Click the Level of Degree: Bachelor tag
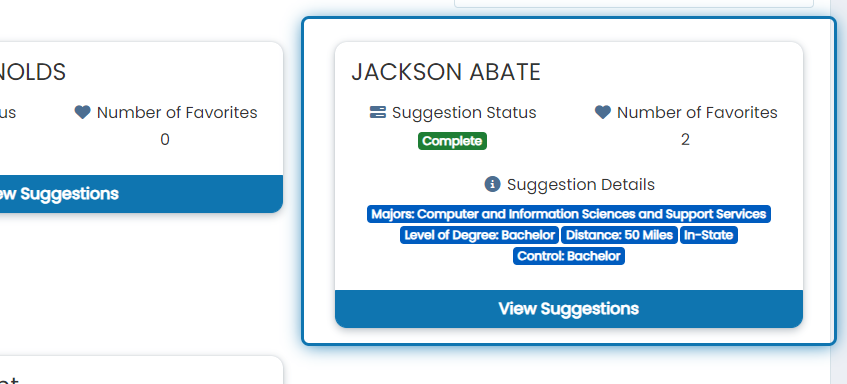Screen dimensions: 847x384 pyautogui.click(x=480, y=235)
